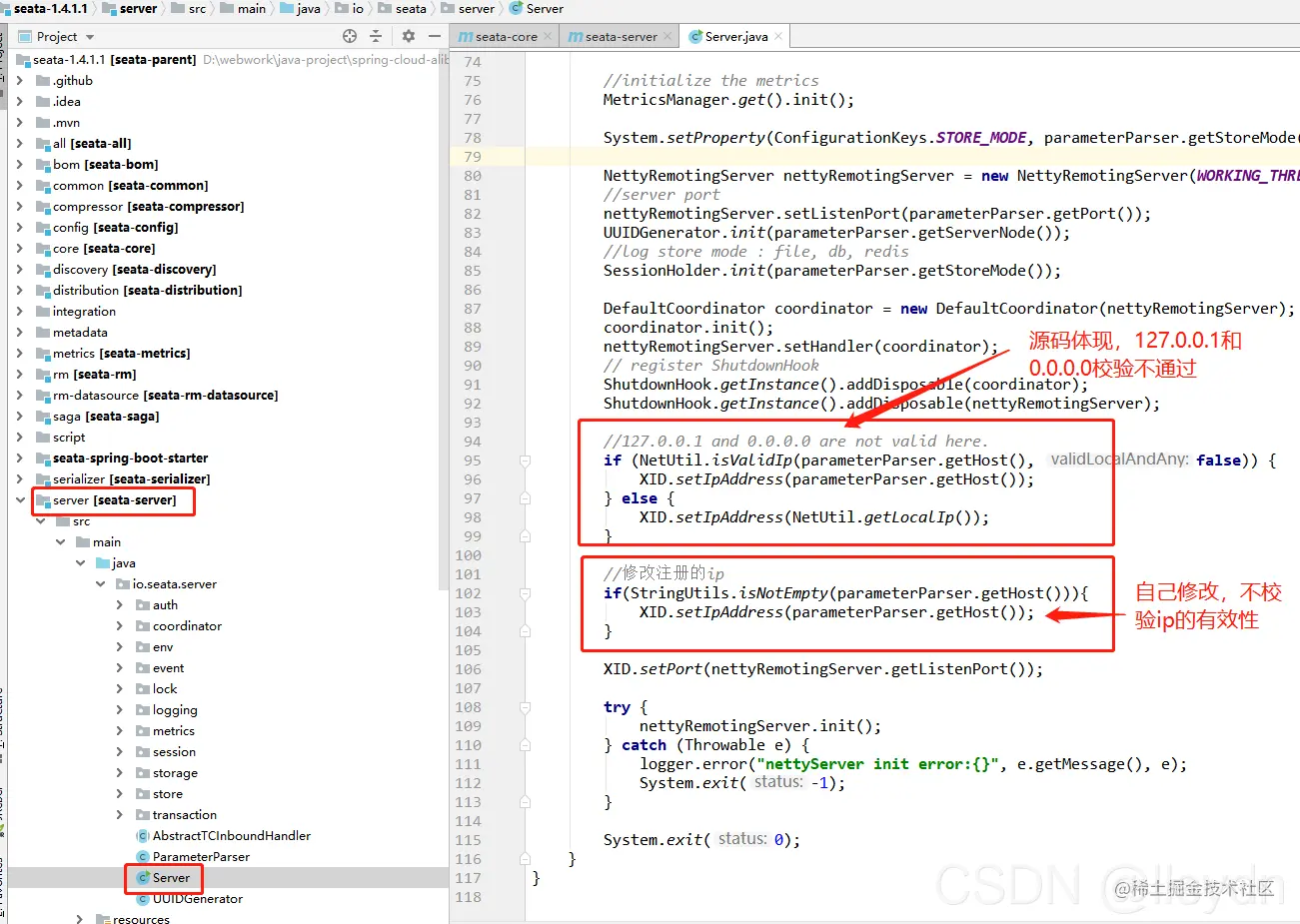Expand the core [seata-core] module
Viewport: 1300px width, 924px height.
pyautogui.click(x=20, y=249)
